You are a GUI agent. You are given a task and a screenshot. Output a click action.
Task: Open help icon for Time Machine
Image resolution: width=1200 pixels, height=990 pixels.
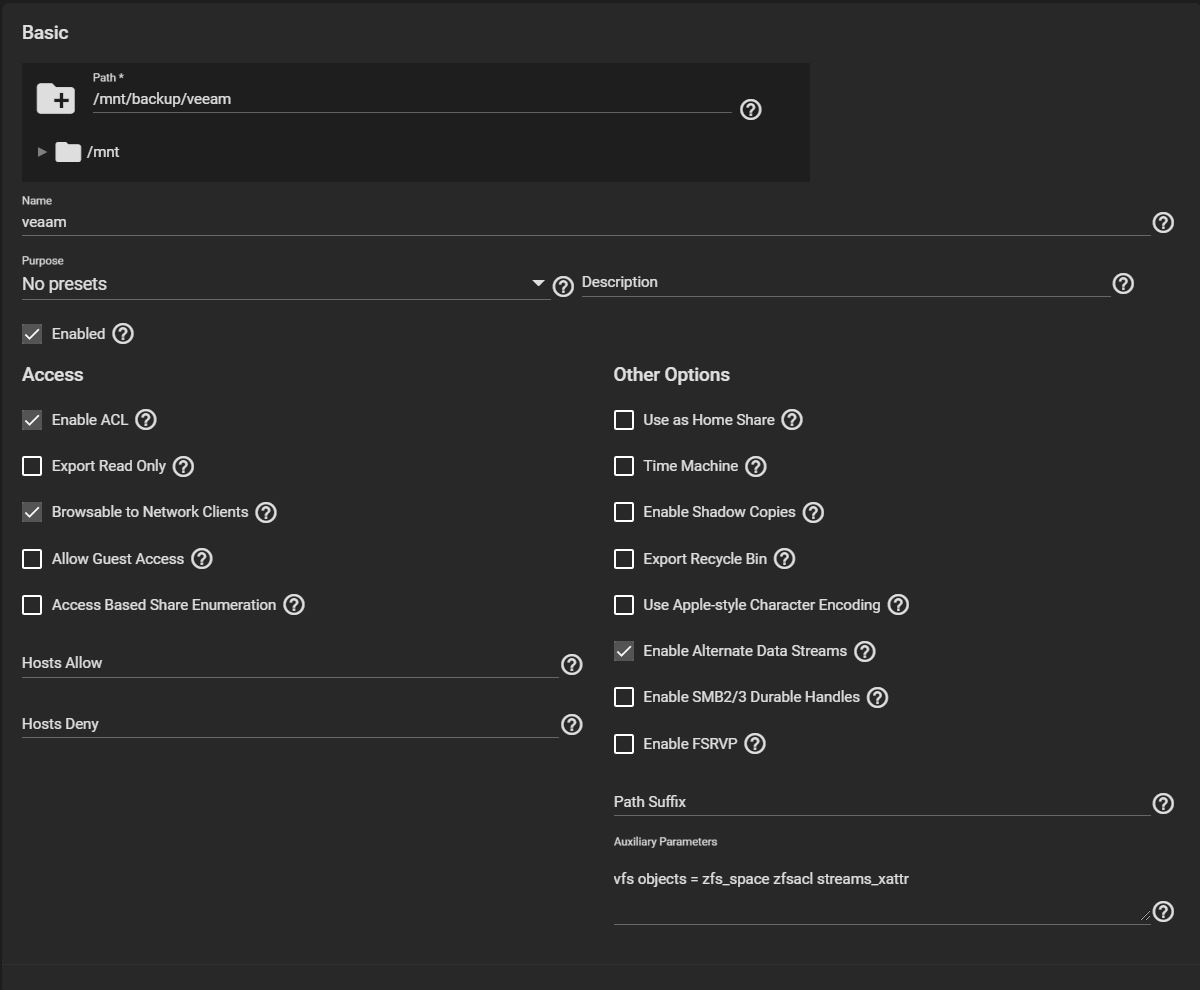[x=756, y=466]
